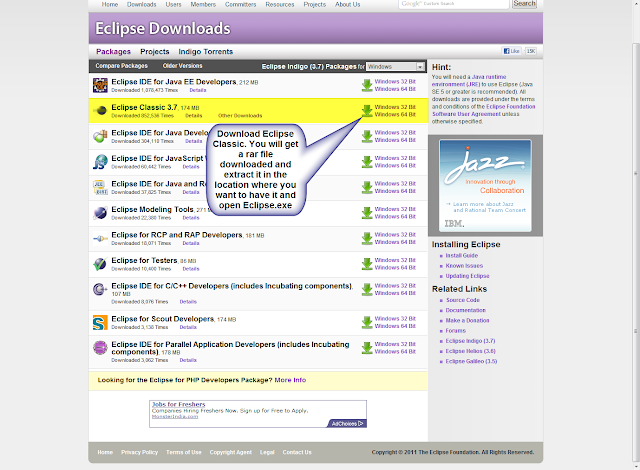
Task: Open the Updating Eclipse link
Action: pos(467,276)
